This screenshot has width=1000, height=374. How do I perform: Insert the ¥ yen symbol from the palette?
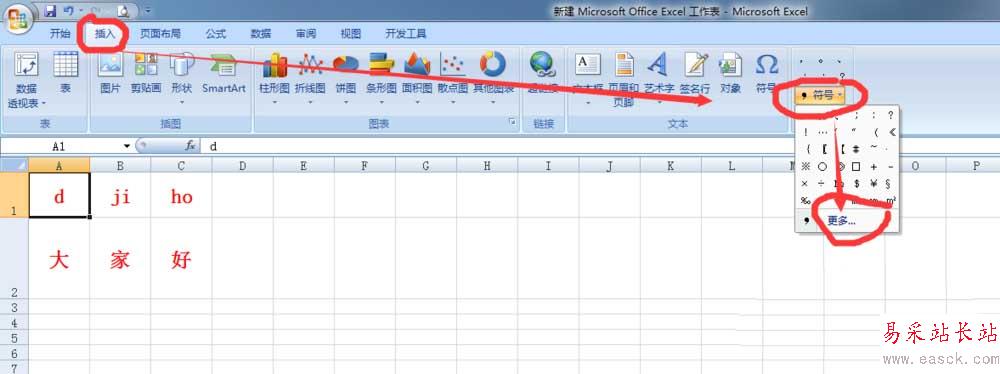click(874, 184)
